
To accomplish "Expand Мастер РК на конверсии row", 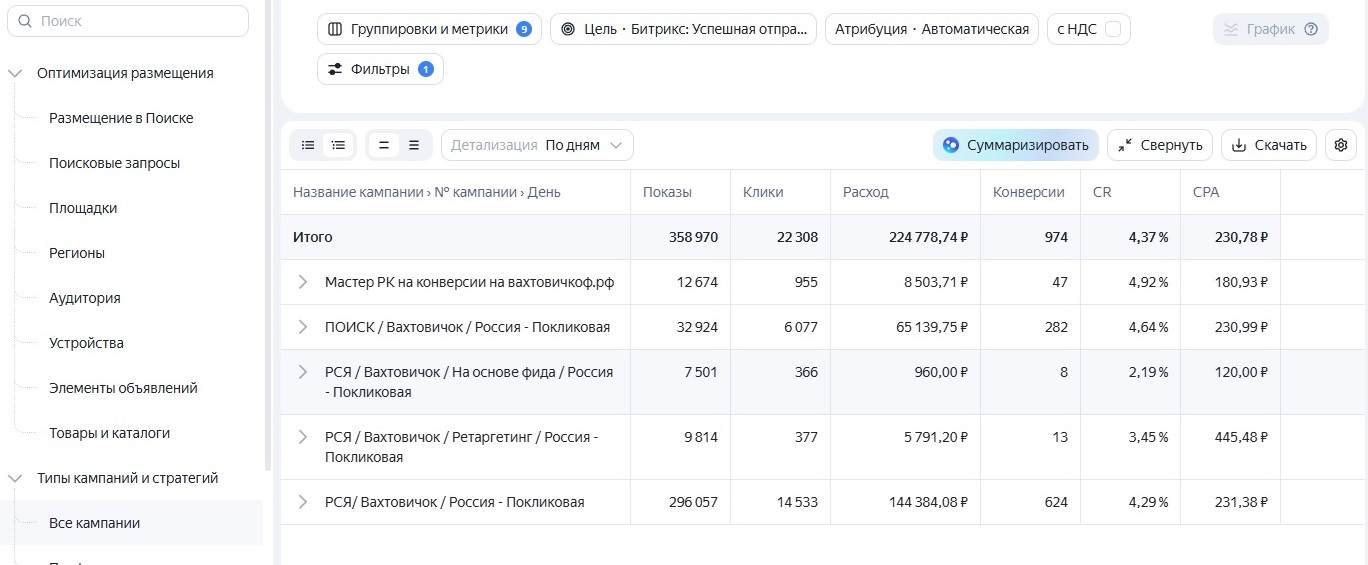I will tap(303, 282).
